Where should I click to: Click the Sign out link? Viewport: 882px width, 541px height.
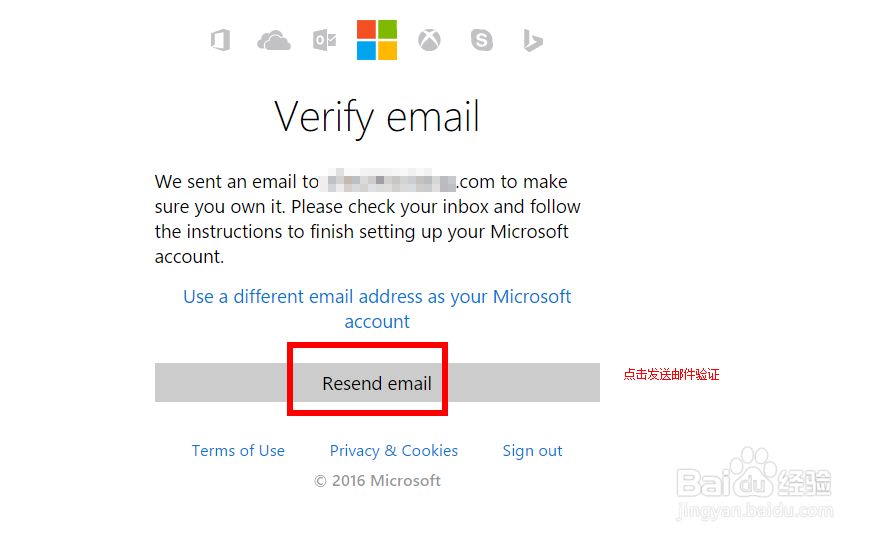(532, 451)
